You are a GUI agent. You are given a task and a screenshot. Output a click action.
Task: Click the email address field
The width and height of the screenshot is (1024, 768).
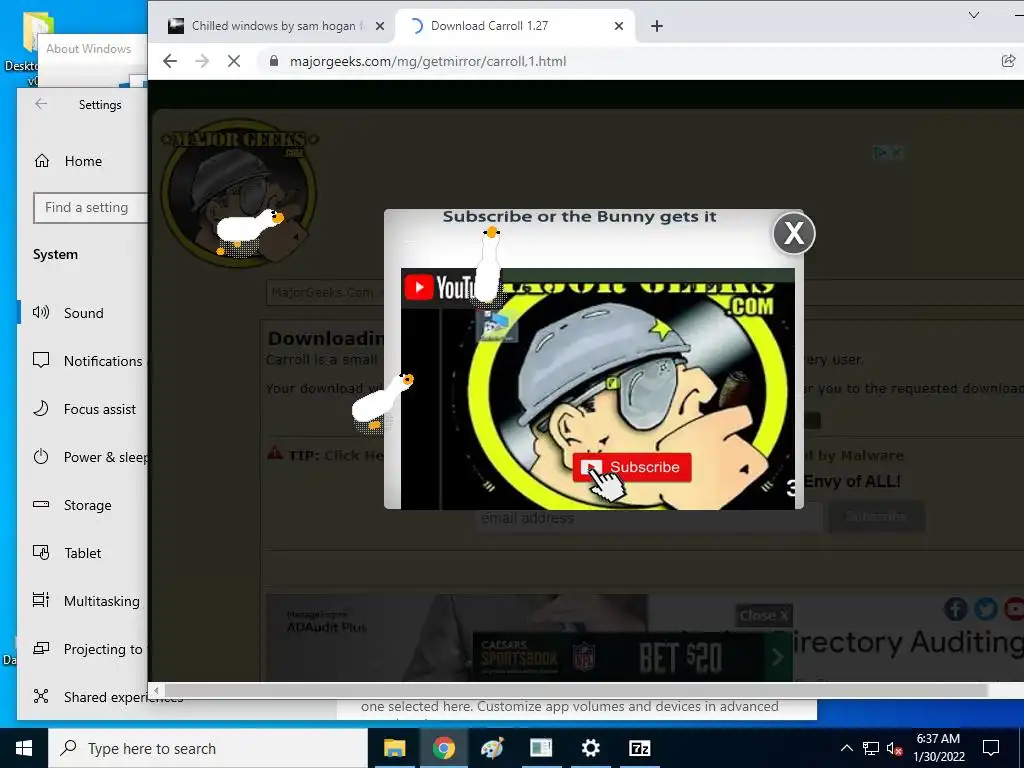coord(648,518)
